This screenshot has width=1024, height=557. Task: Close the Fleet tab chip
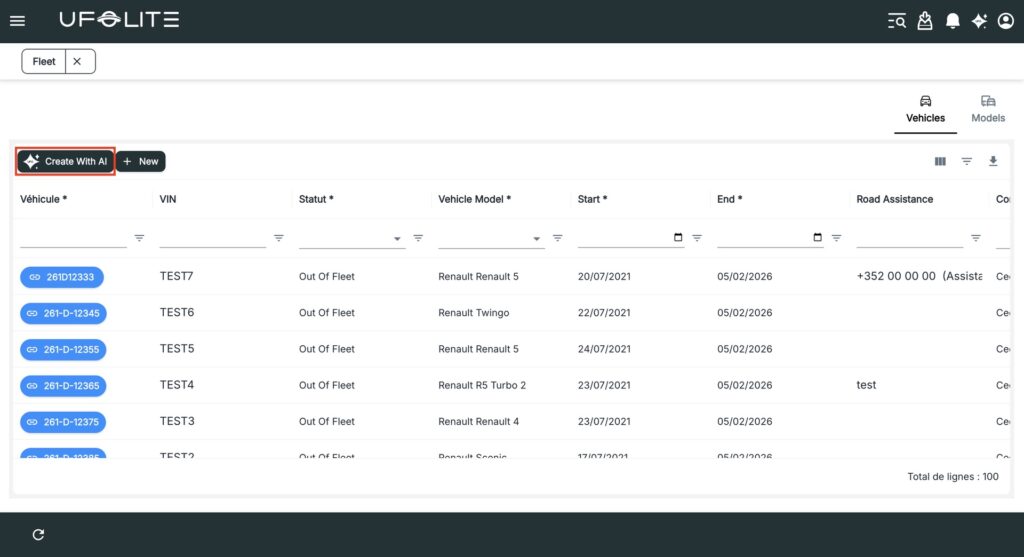[77, 61]
